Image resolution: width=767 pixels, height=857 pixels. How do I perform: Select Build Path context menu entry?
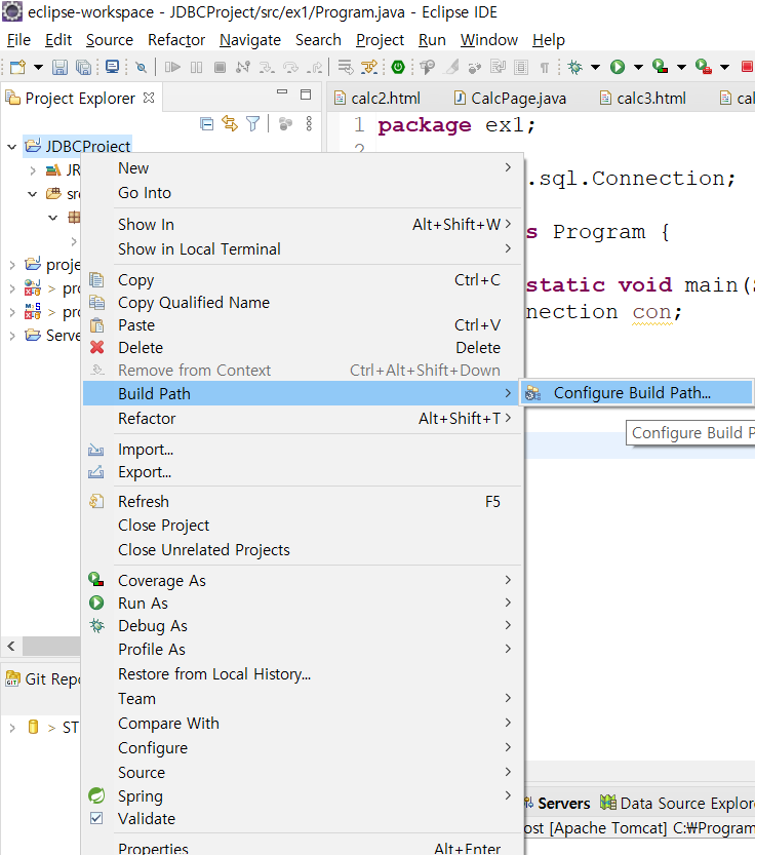302,394
